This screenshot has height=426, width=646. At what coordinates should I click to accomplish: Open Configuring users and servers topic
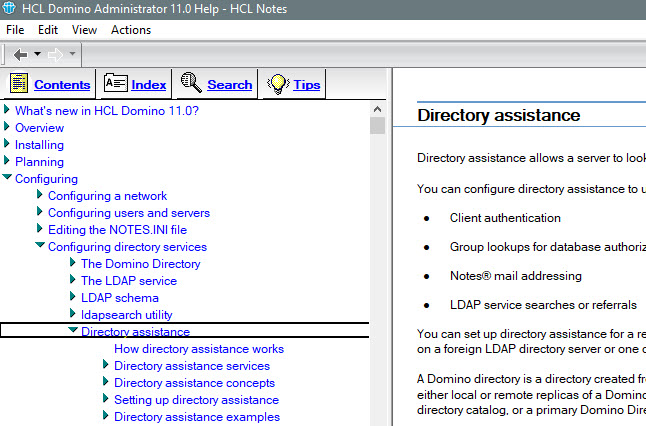click(129, 213)
